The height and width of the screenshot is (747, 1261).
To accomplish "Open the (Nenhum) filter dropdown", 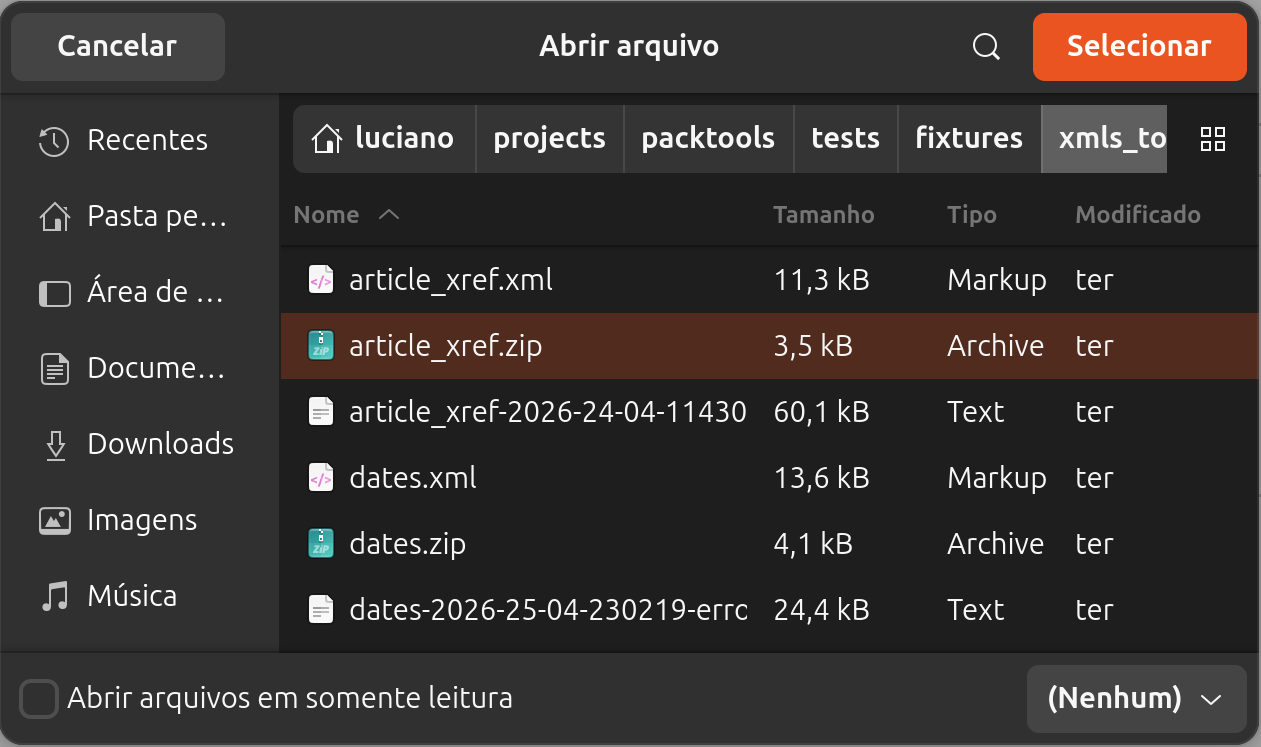I will pos(1136,698).
